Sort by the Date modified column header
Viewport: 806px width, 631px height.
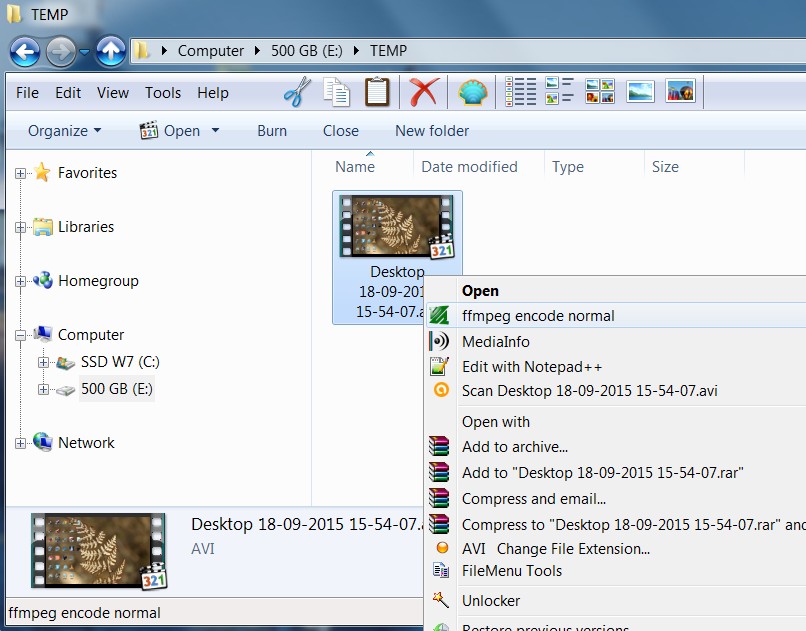pos(469,167)
